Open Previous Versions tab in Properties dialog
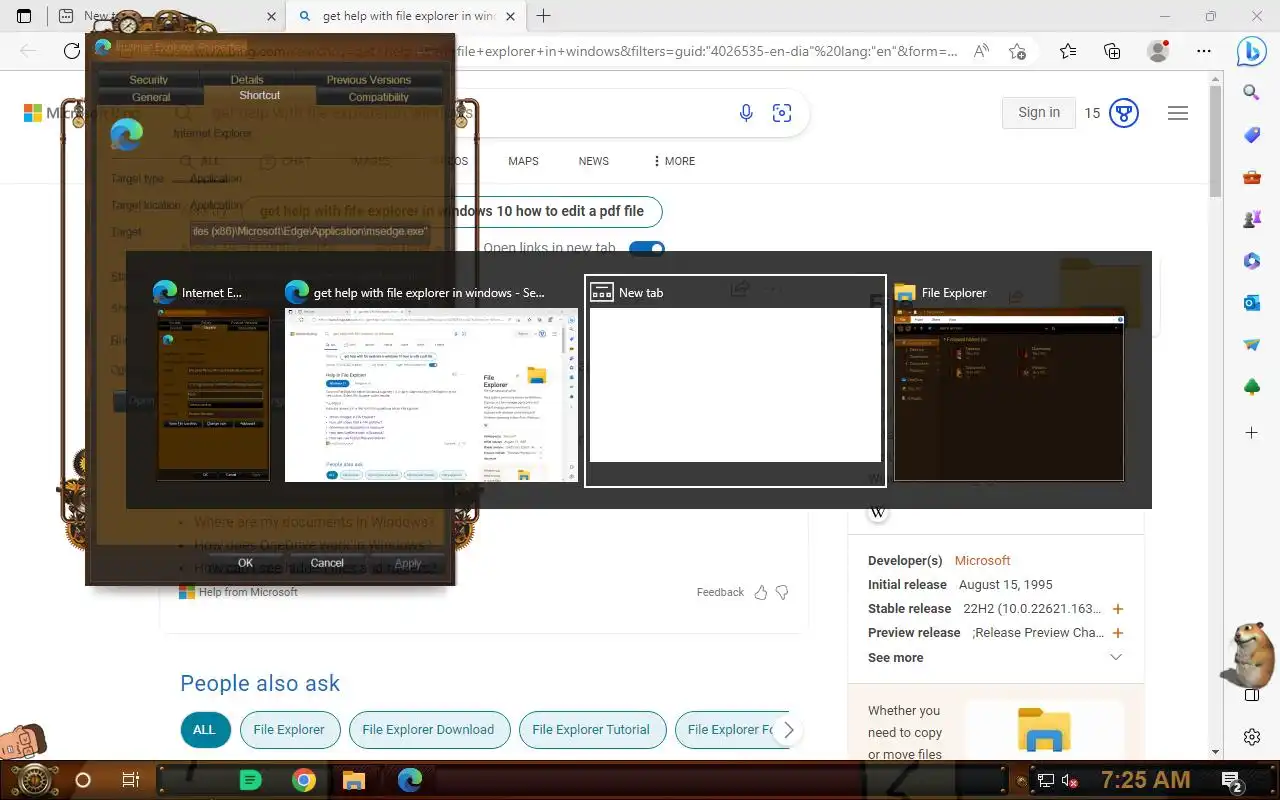This screenshot has width=1280, height=800. 368,80
